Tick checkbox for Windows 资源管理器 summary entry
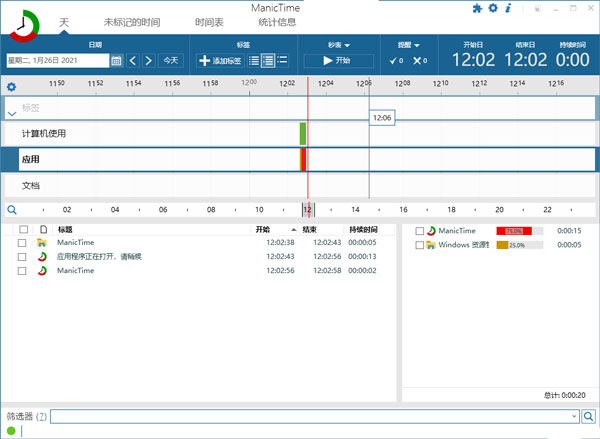The width and height of the screenshot is (600, 439). coord(420,245)
